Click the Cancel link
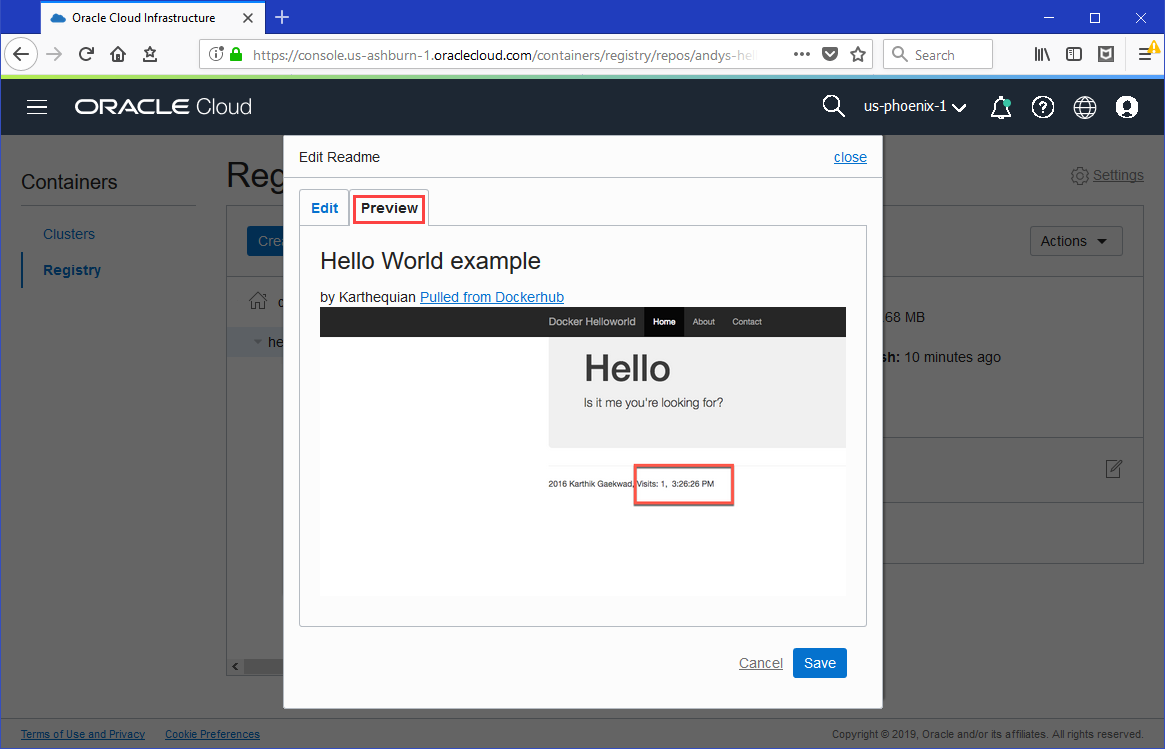This screenshot has width=1165, height=749. click(761, 663)
